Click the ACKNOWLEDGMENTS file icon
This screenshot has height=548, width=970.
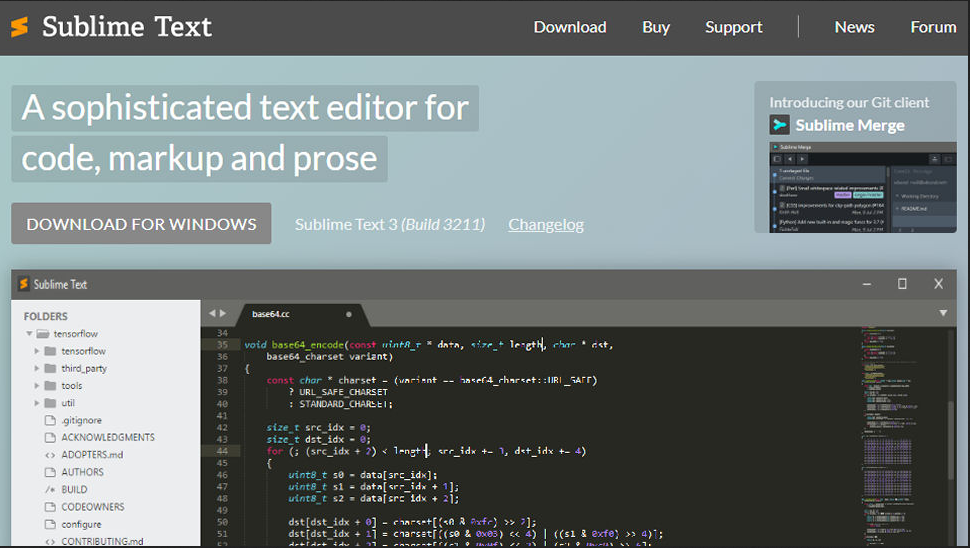tap(50, 437)
